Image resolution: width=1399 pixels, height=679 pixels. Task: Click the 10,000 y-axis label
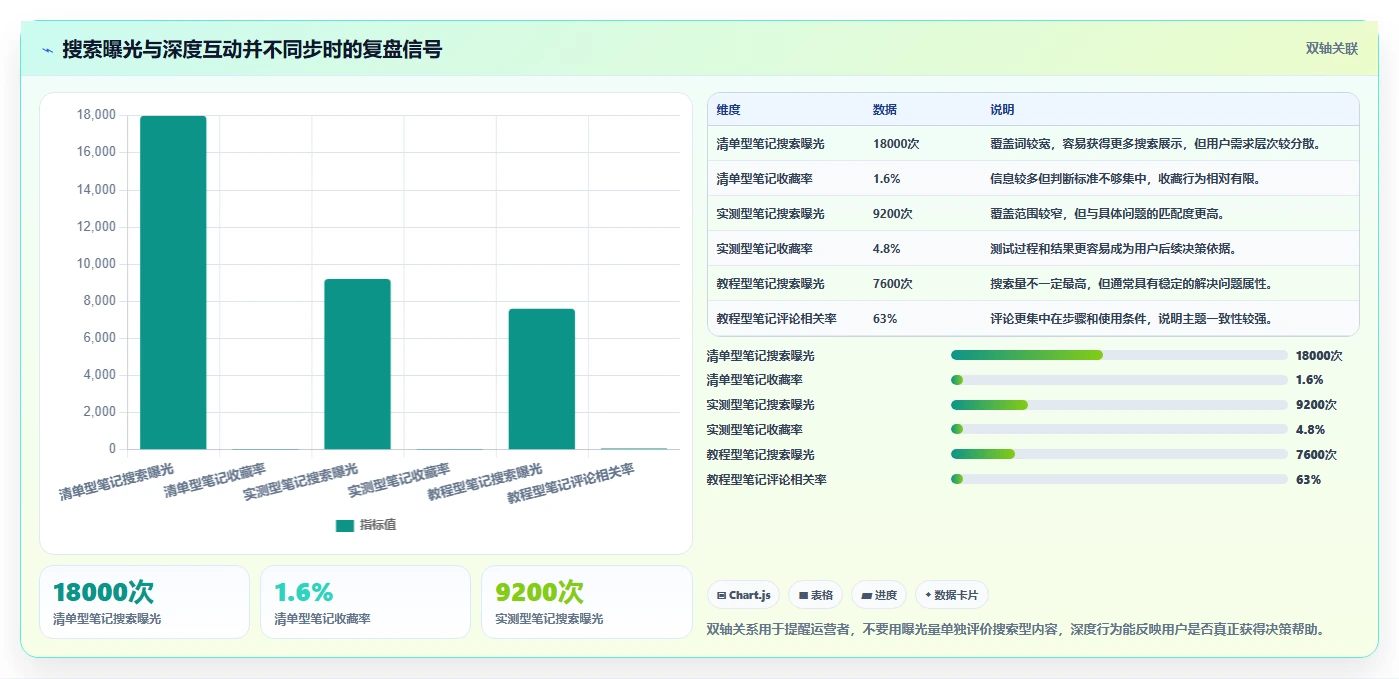(96, 264)
